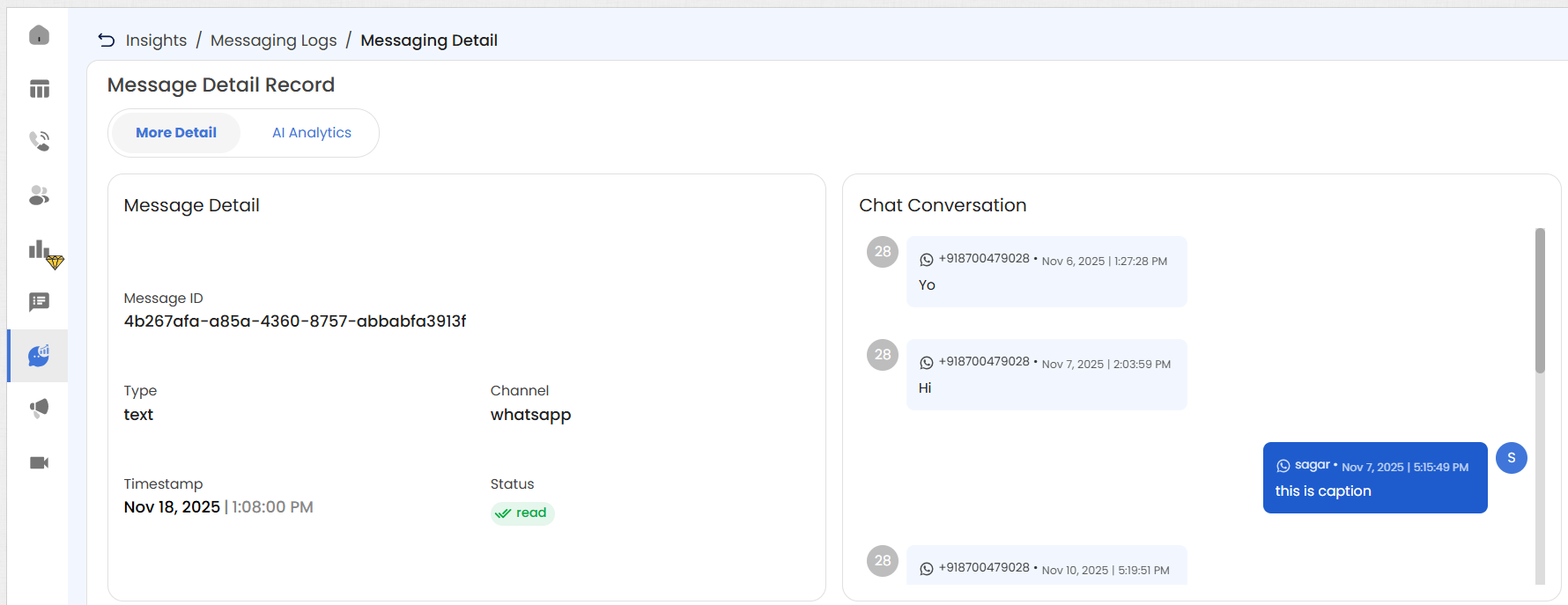This screenshot has width=1568, height=605.
Task: Open the chat message list sidebar icon
Action: tap(39, 302)
